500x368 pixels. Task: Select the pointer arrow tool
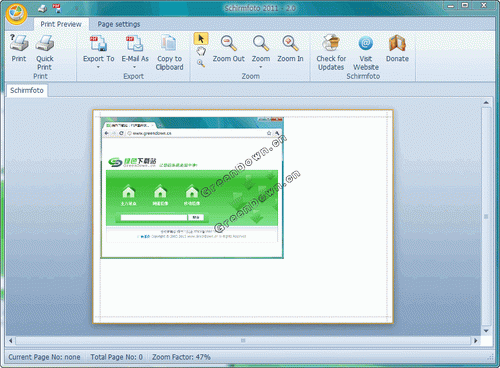(201, 39)
